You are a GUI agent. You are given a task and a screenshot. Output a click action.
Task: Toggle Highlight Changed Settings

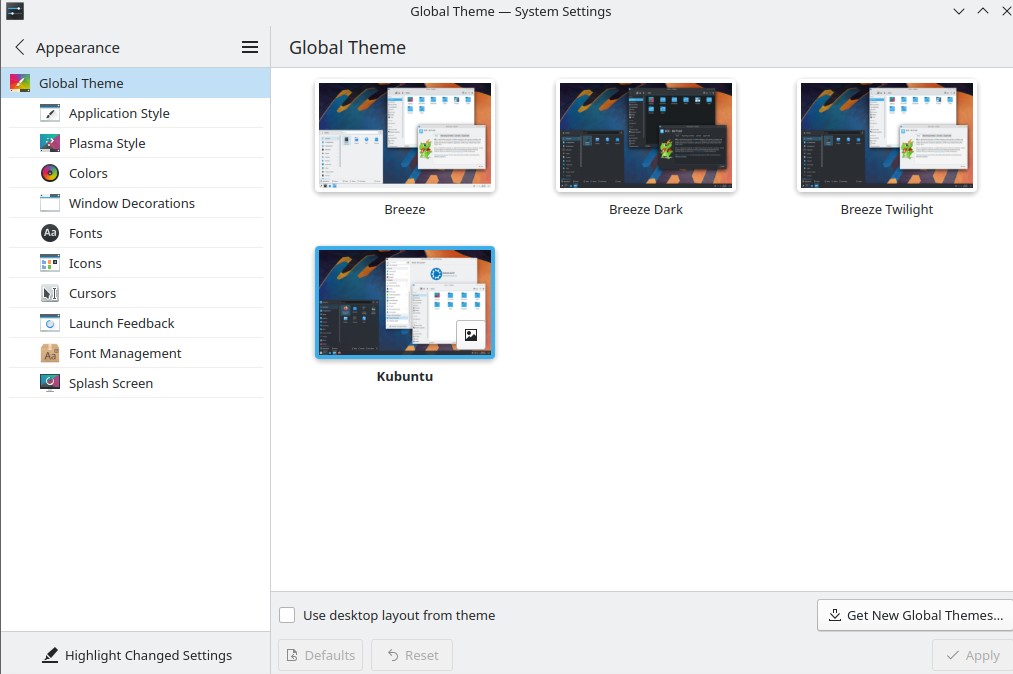tap(137, 655)
